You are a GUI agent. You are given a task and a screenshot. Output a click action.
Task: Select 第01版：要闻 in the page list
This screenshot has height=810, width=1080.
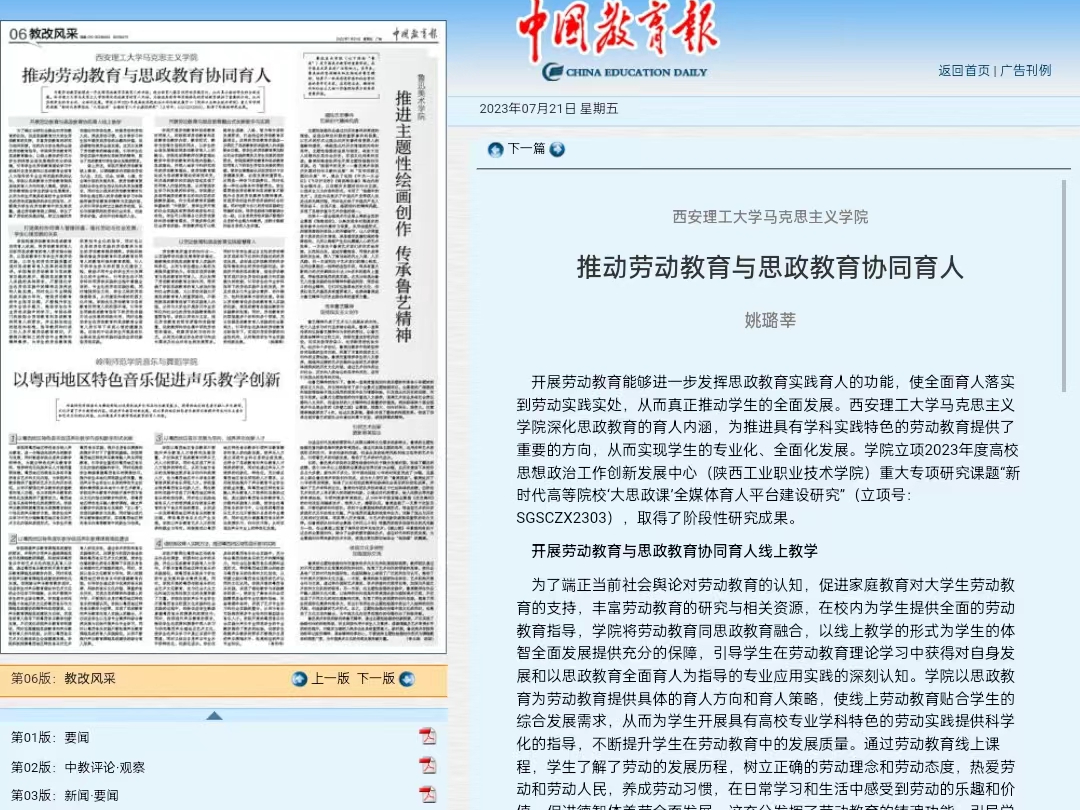[50, 738]
